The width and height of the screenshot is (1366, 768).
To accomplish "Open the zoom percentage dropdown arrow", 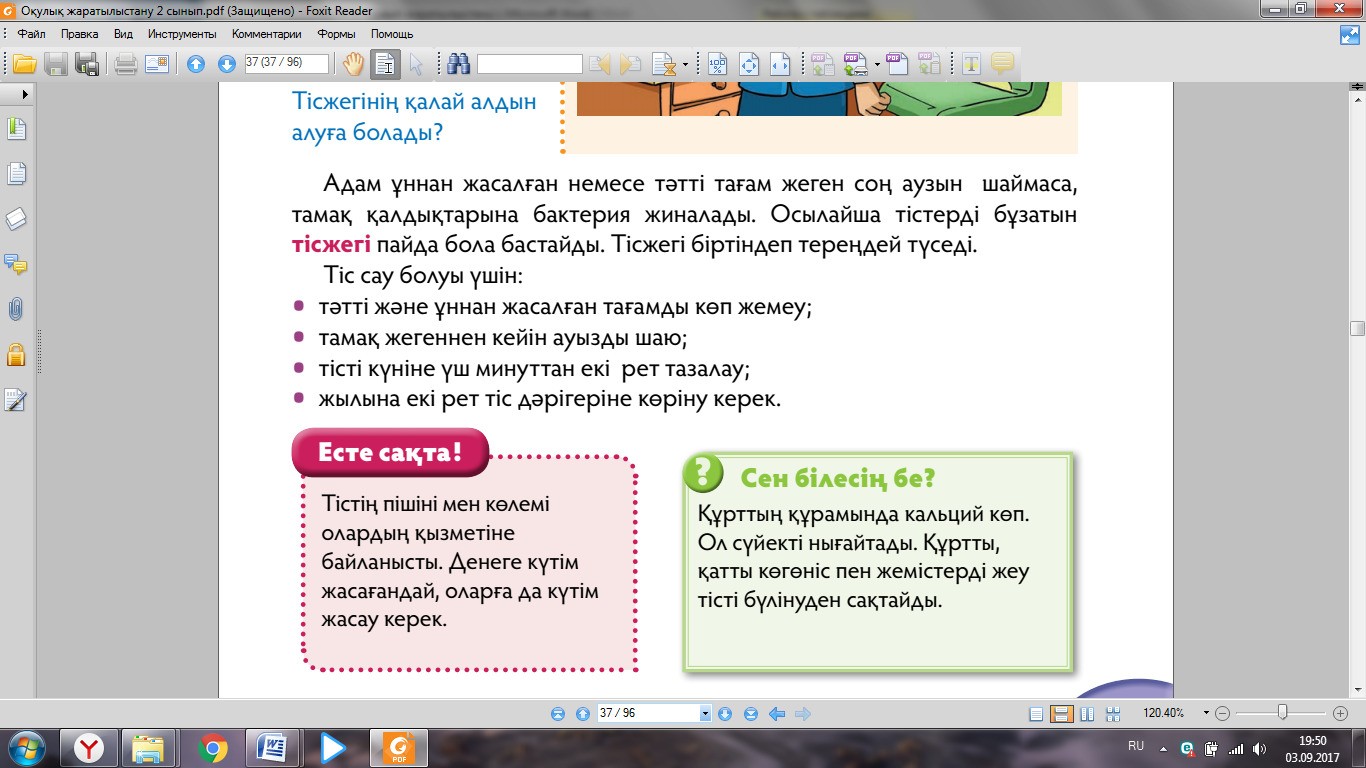I will point(1207,714).
